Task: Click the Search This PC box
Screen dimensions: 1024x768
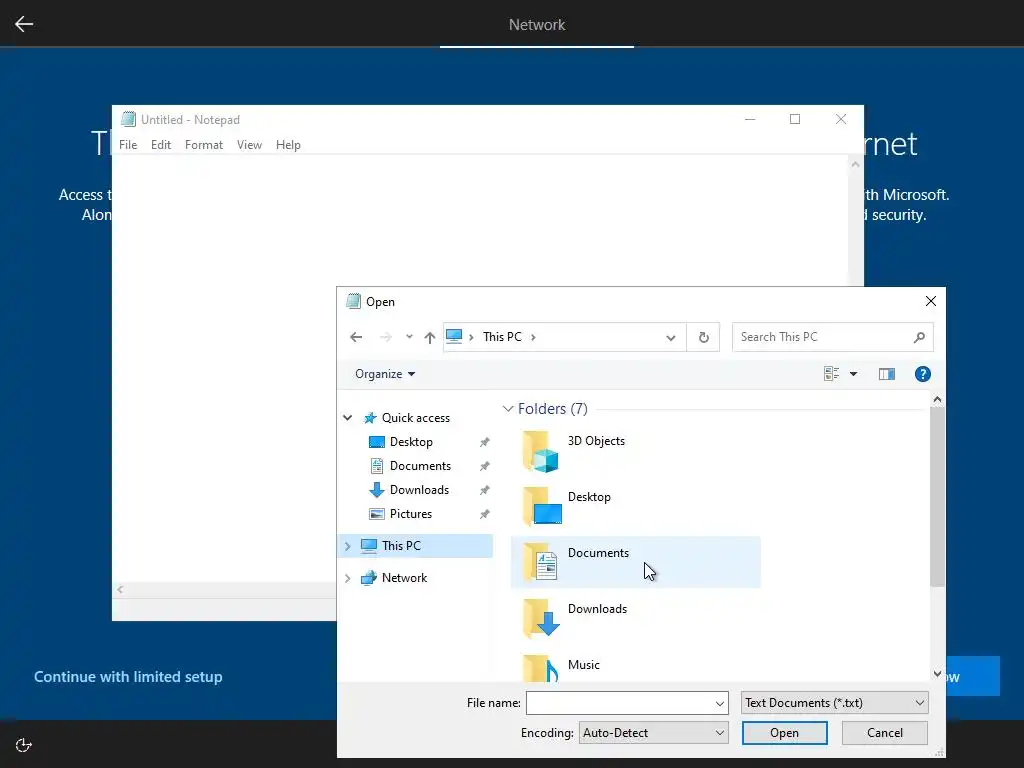Action: [x=832, y=337]
